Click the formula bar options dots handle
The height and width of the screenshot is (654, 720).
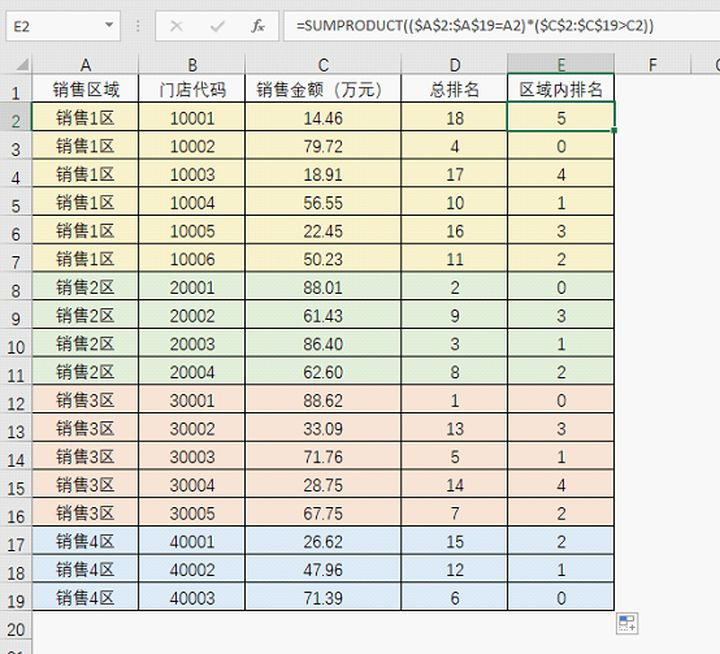point(138,26)
